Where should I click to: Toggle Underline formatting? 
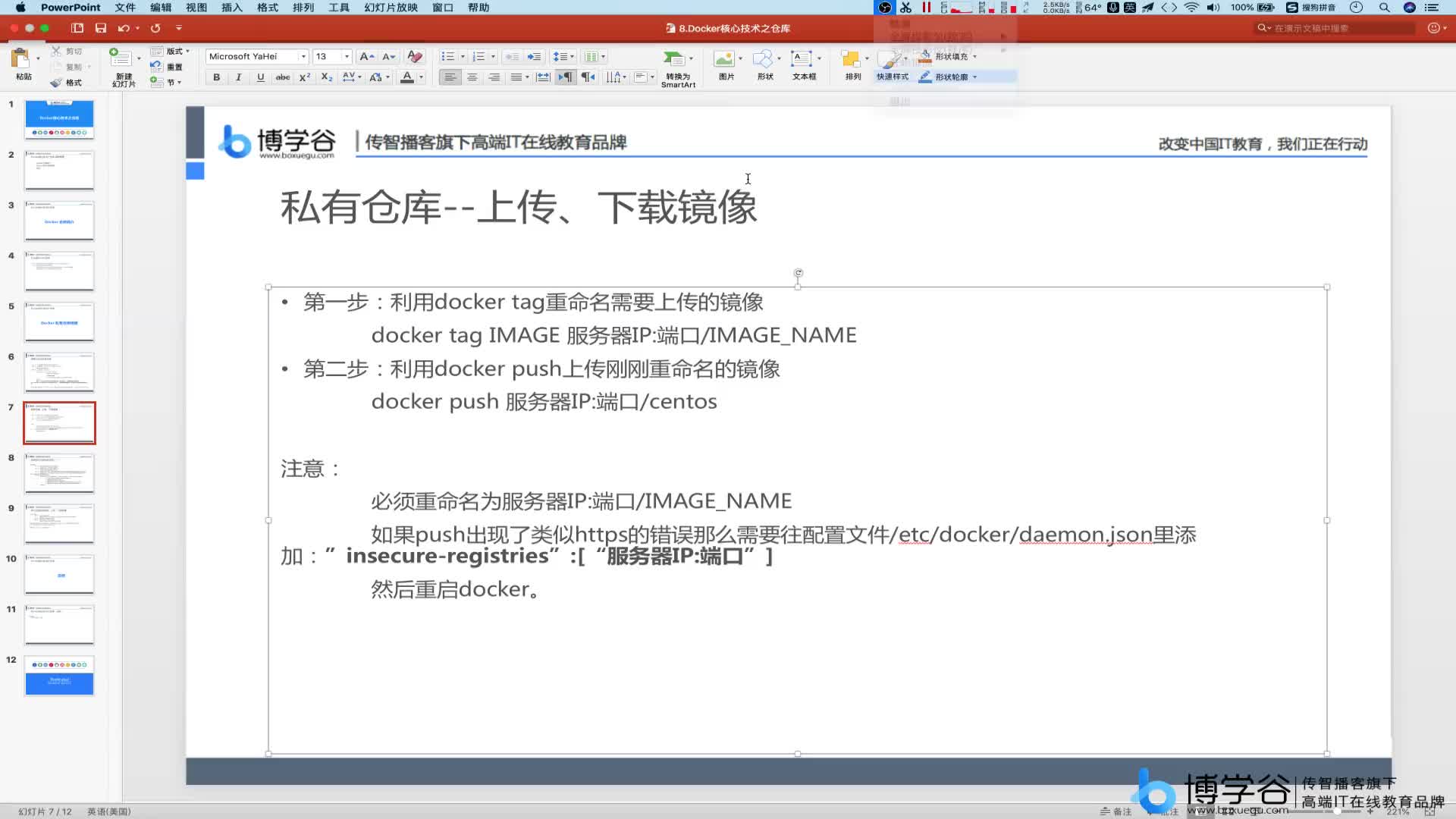tap(261, 77)
